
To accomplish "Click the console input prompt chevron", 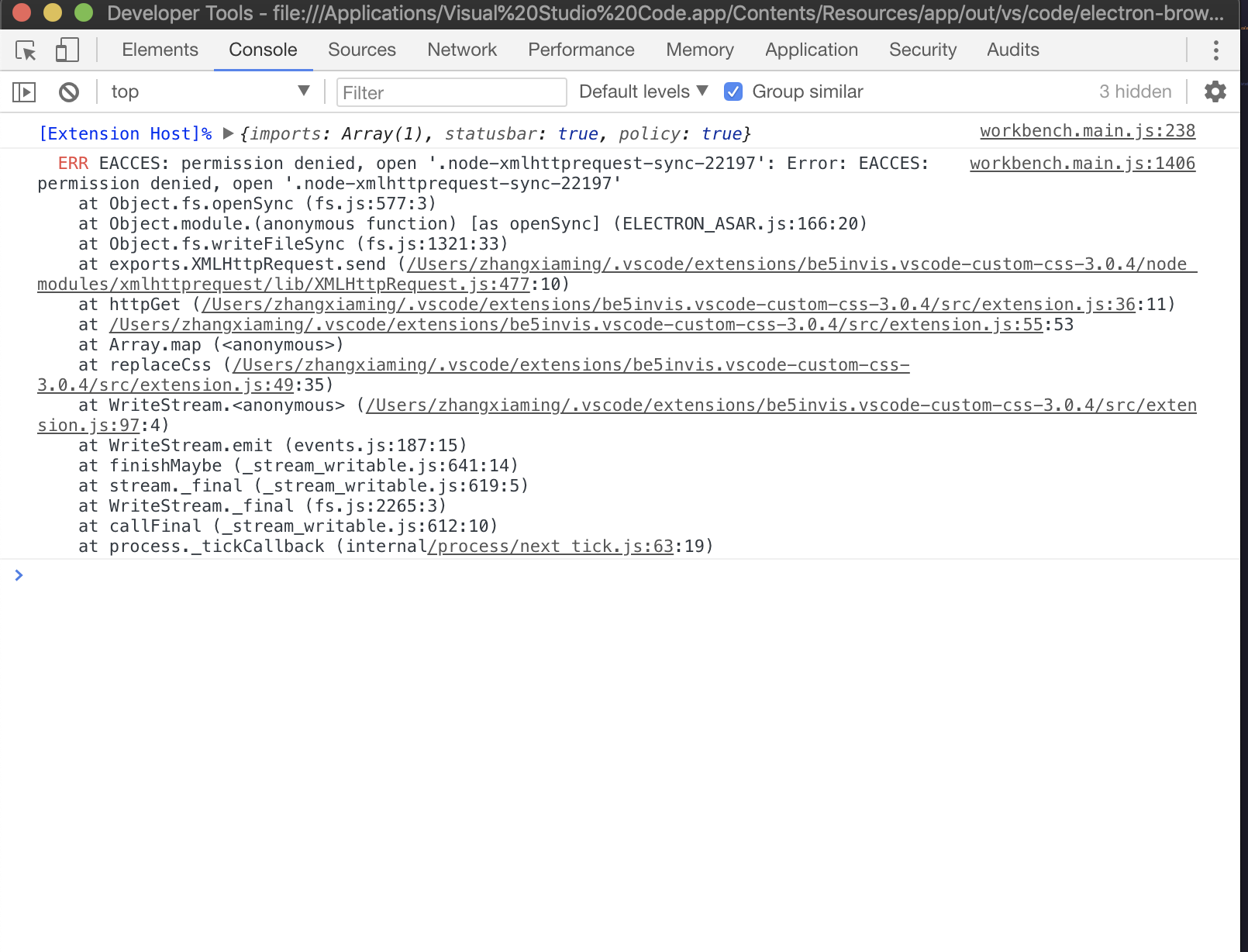I will (x=19, y=574).
